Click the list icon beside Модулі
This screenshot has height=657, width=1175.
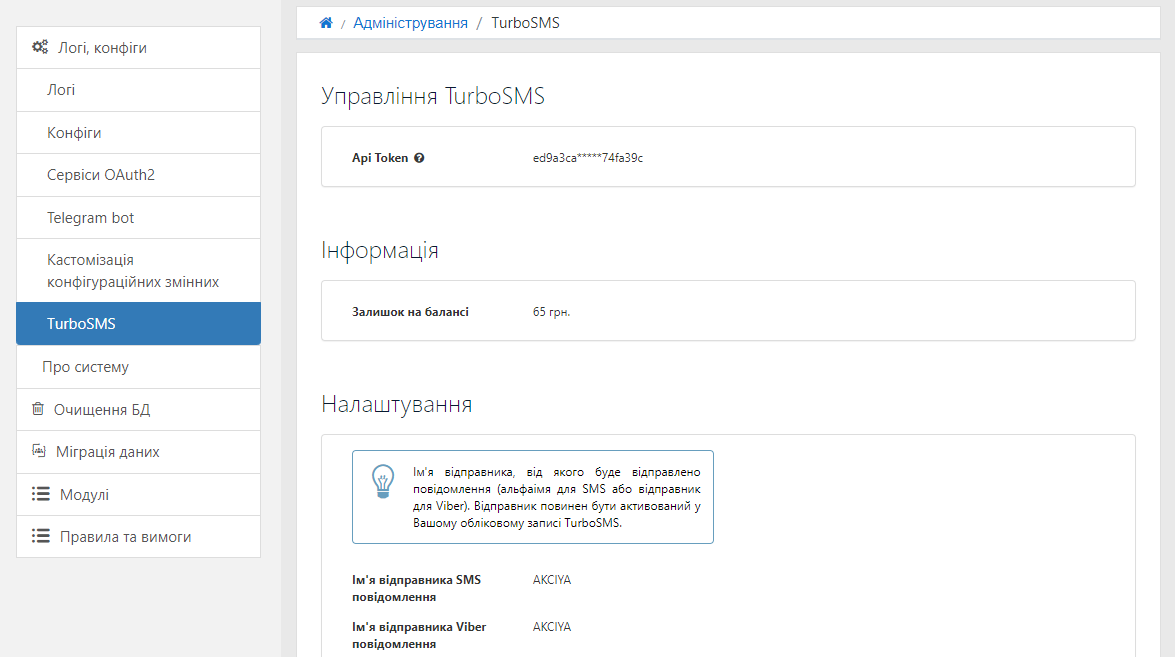point(40,494)
